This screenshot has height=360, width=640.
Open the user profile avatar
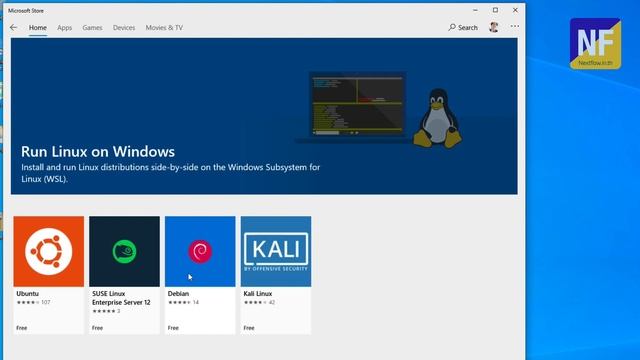click(x=494, y=27)
